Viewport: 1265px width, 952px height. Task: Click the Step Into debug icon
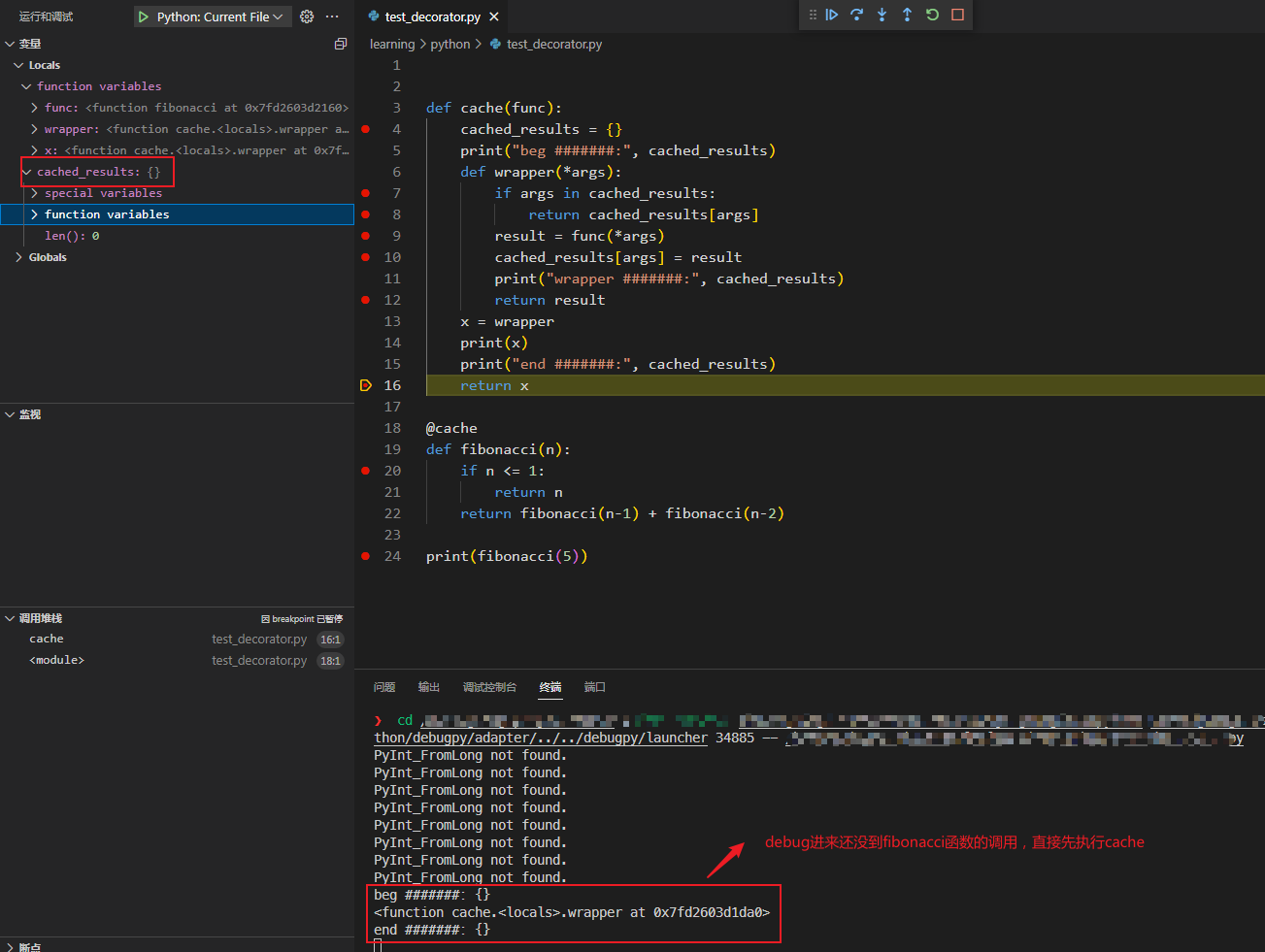point(882,15)
